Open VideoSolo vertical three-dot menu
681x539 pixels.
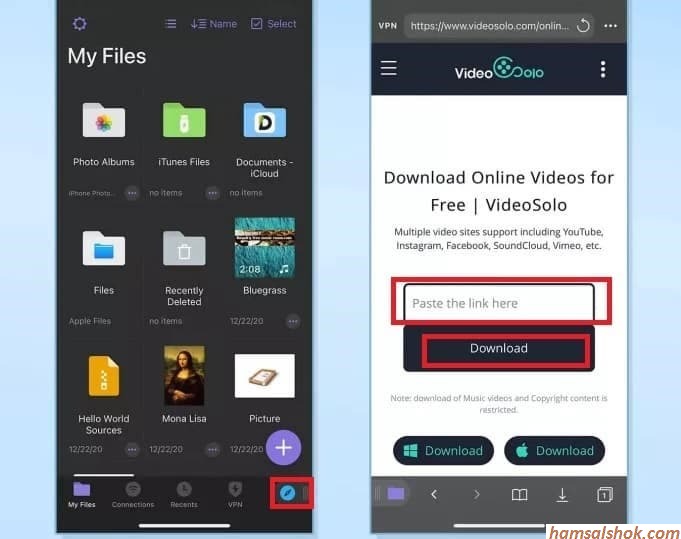603,69
